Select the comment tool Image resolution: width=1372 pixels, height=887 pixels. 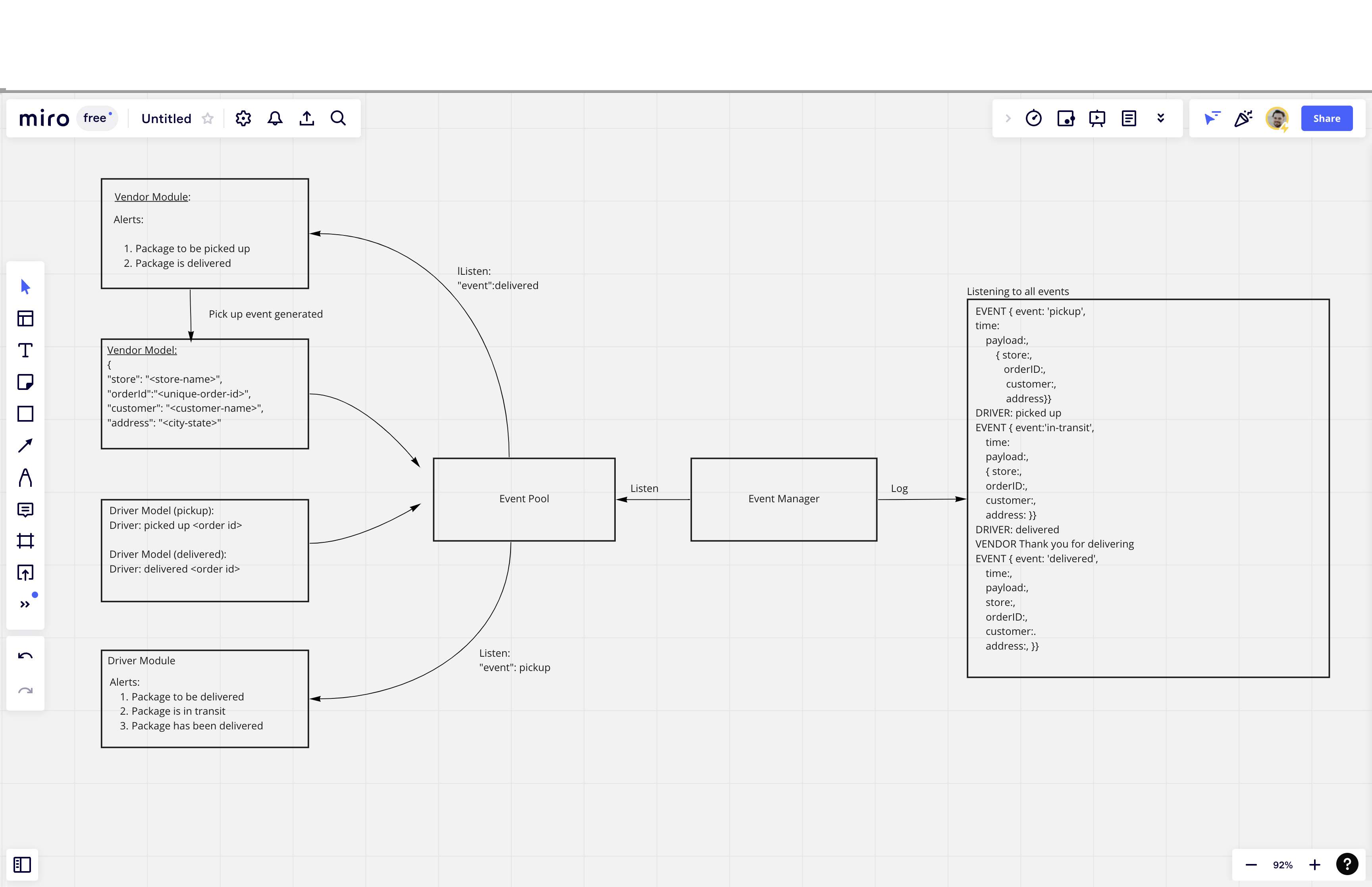[x=25, y=510]
